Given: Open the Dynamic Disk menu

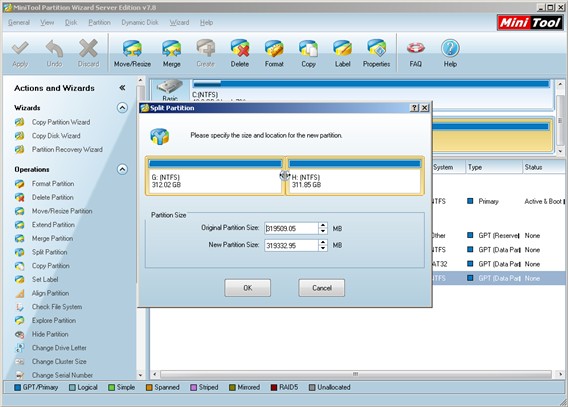Looking at the screenshot, I should click(140, 22).
